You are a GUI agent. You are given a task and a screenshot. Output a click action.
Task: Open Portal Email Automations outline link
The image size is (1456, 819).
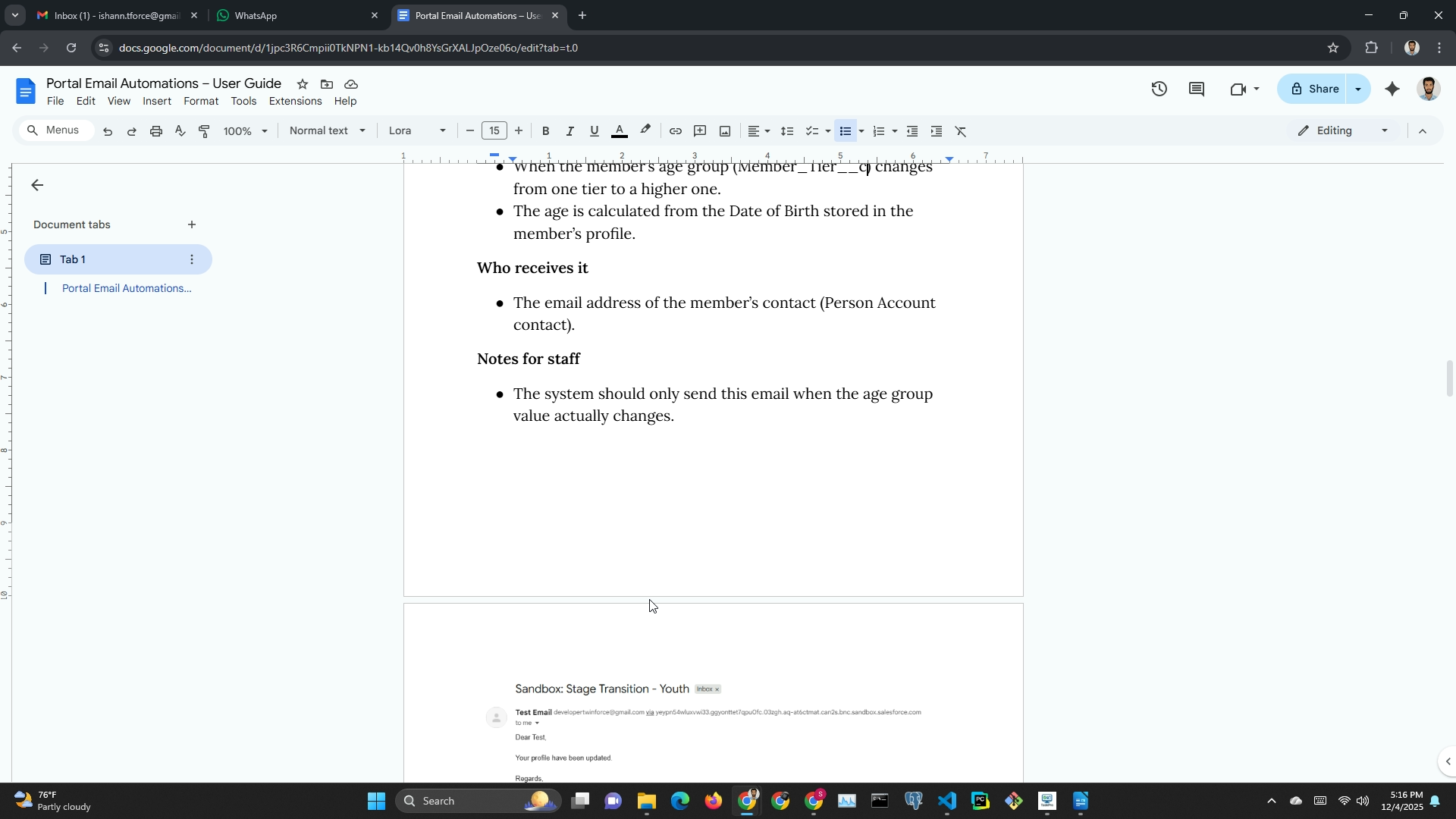click(127, 288)
